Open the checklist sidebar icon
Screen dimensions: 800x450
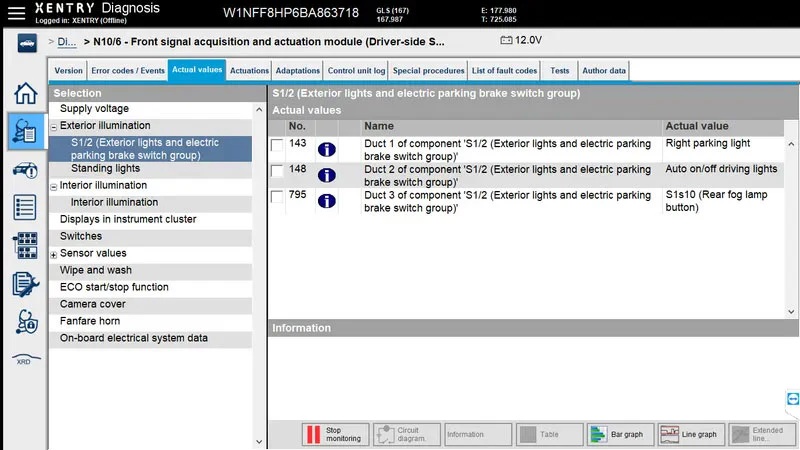[25, 208]
